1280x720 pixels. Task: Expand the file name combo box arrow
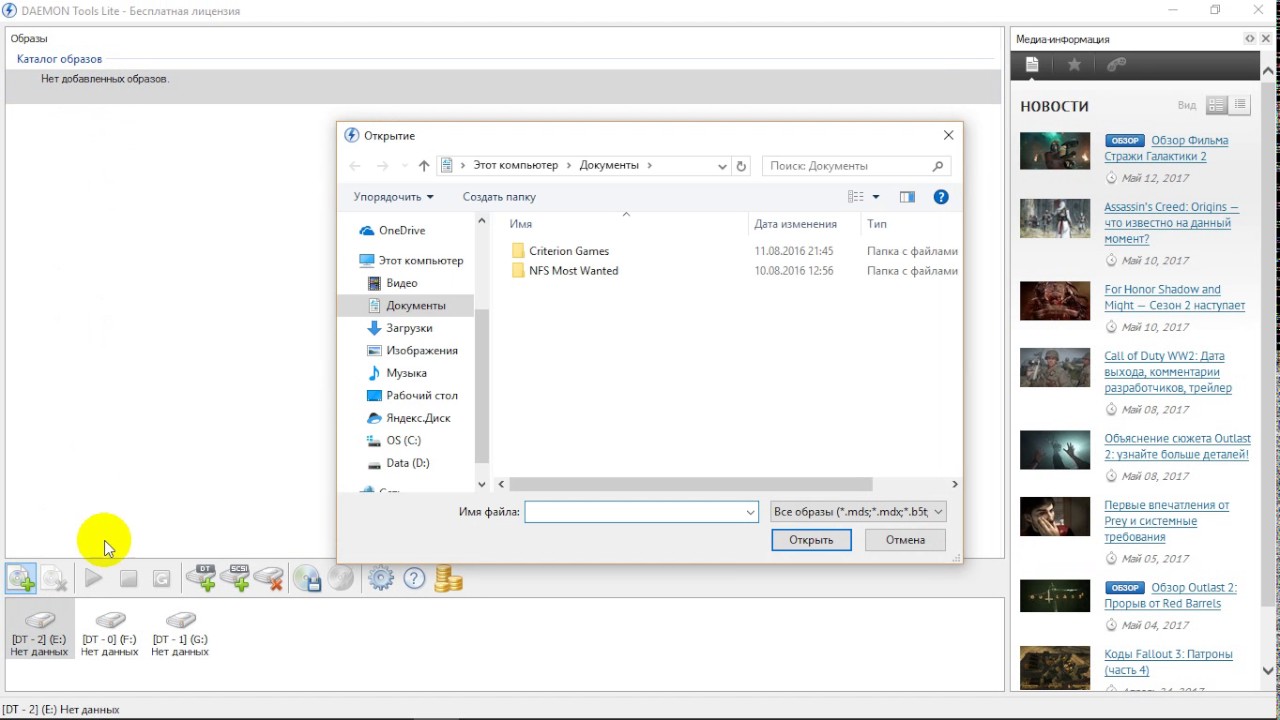pos(750,512)
